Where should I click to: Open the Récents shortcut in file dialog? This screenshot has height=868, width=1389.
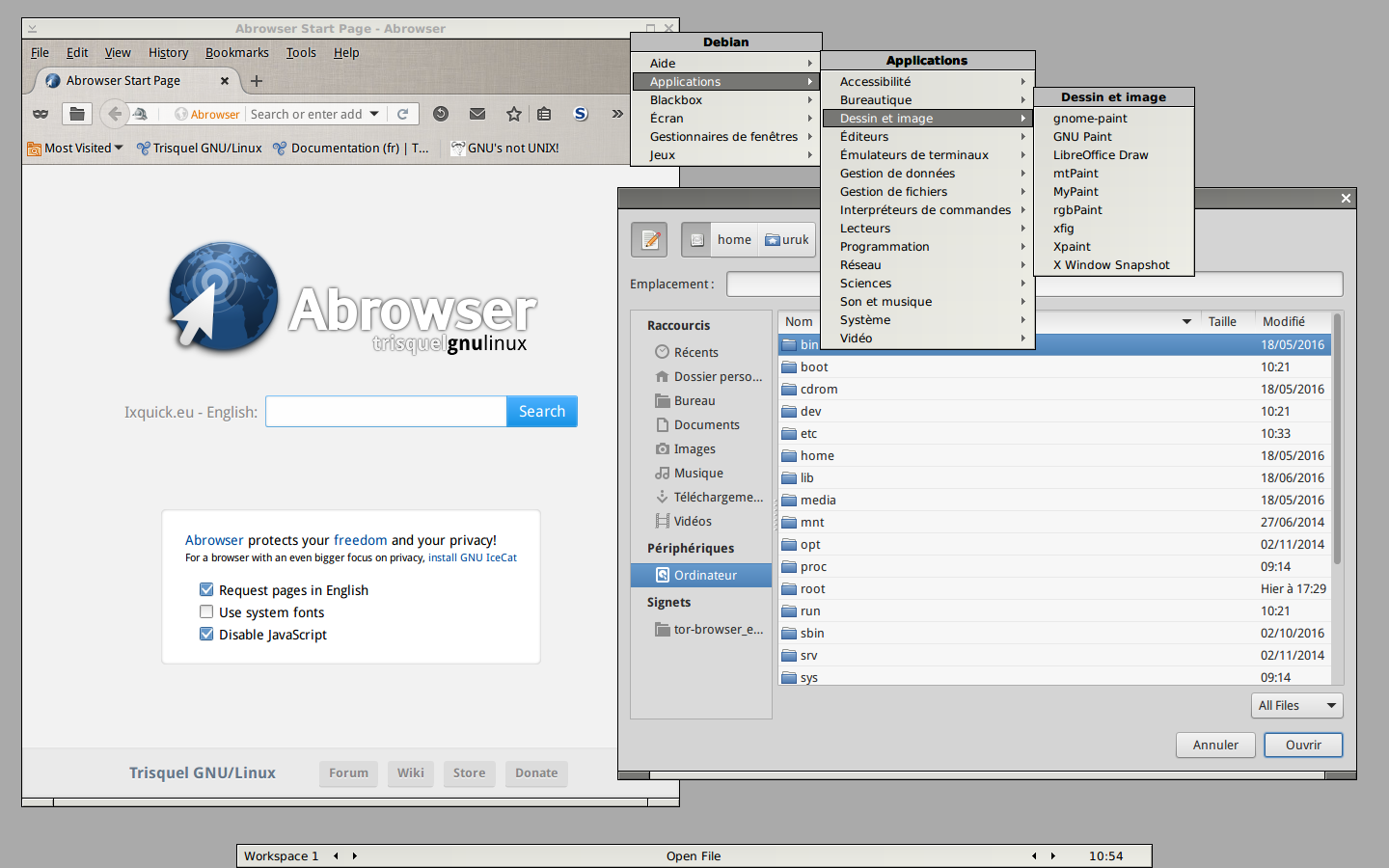[x=695, y=352]
